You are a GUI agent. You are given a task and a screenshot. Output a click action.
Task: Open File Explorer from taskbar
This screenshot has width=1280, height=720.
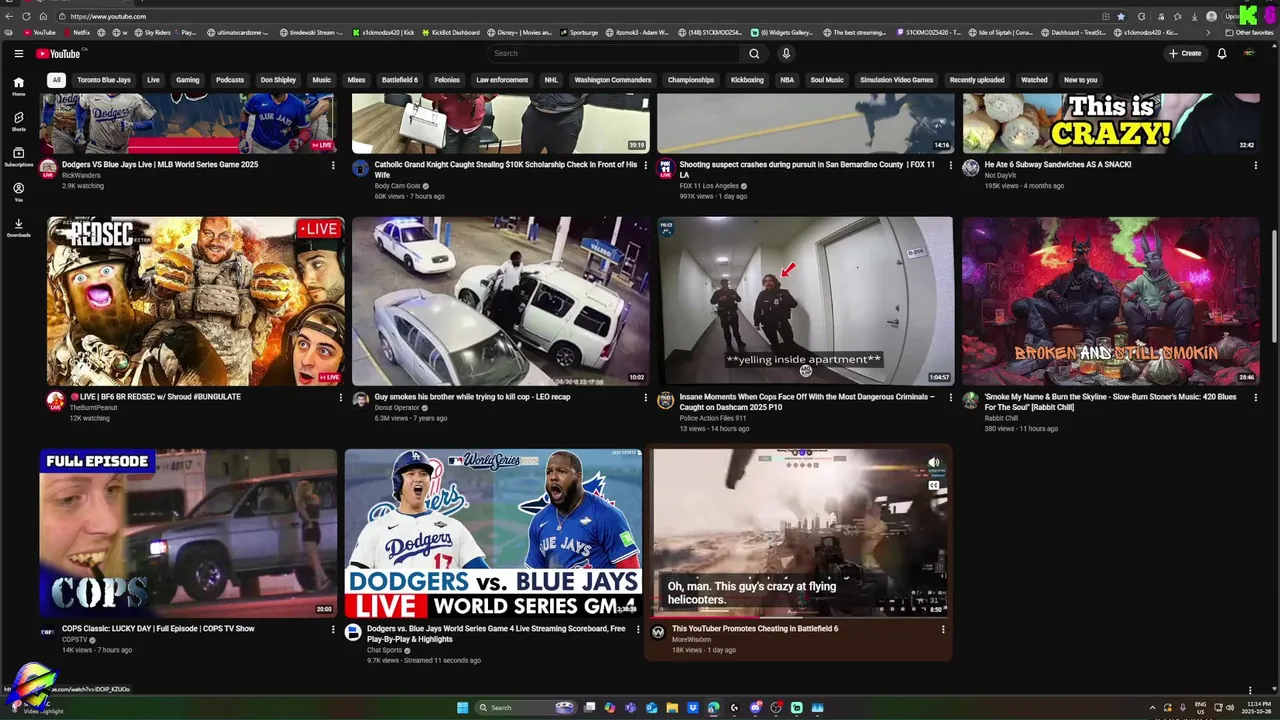click(672, 708)
